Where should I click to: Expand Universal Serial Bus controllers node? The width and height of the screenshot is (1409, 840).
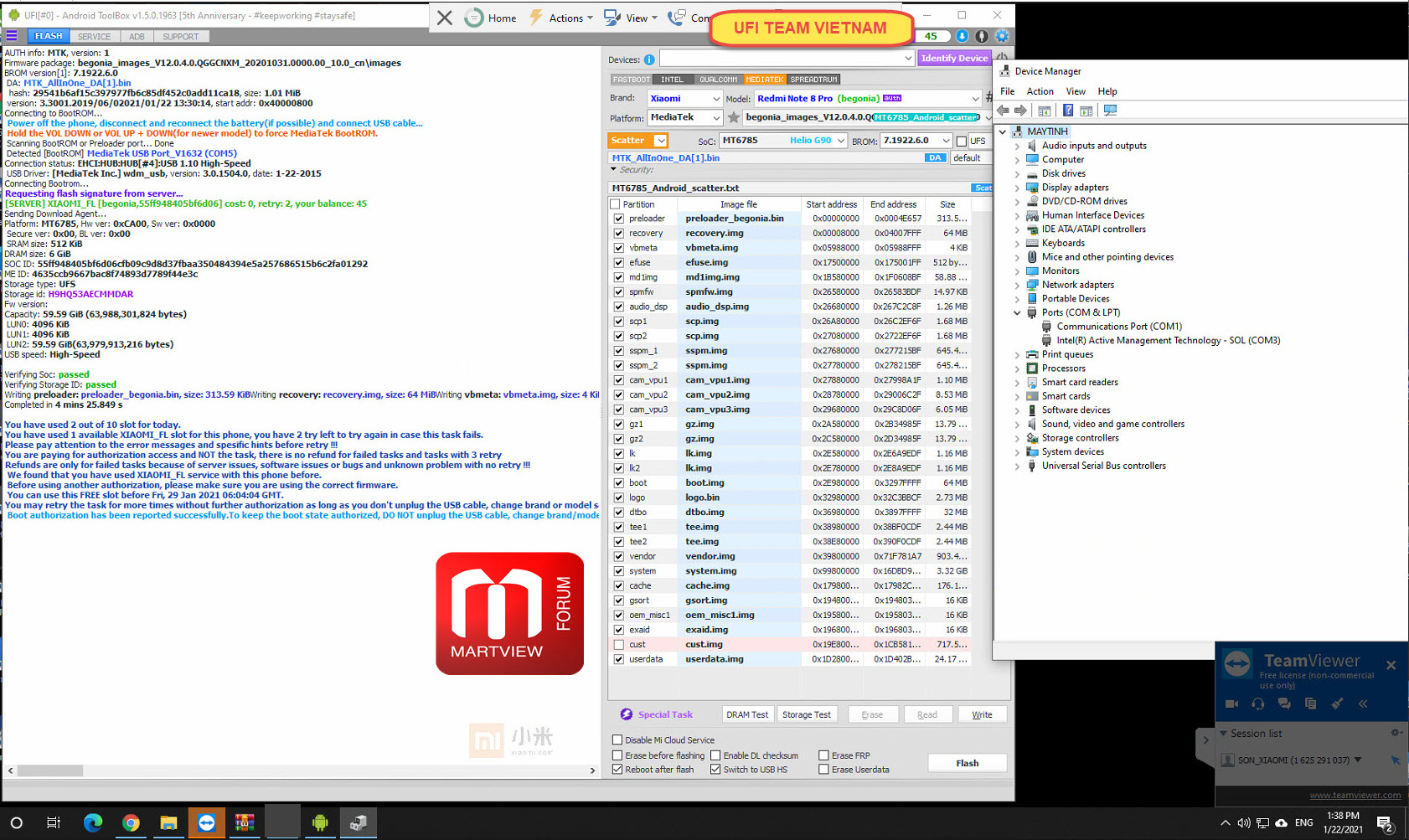point(1018,466)
